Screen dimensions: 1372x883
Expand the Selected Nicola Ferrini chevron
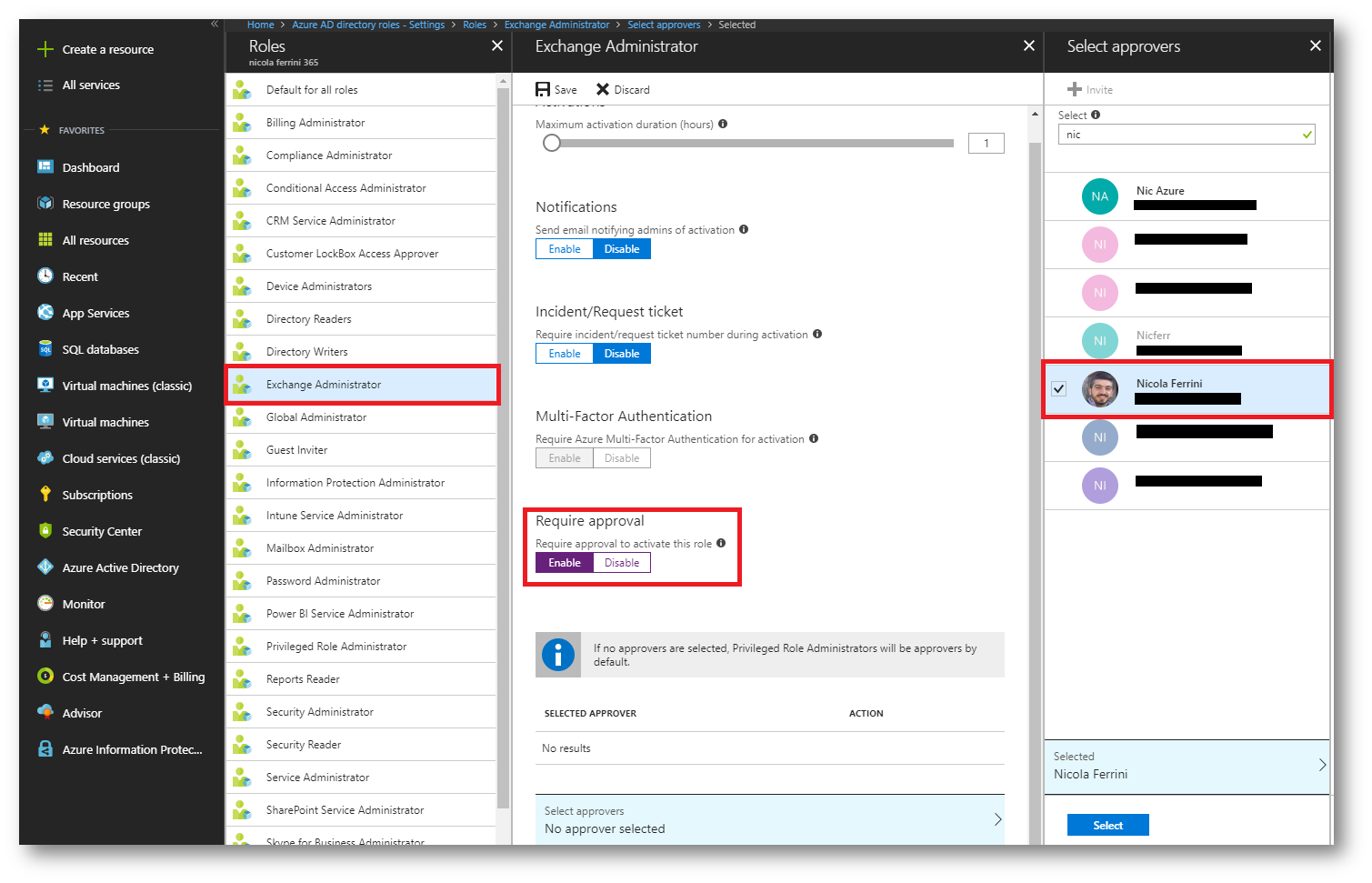(x=1322, y=765)
